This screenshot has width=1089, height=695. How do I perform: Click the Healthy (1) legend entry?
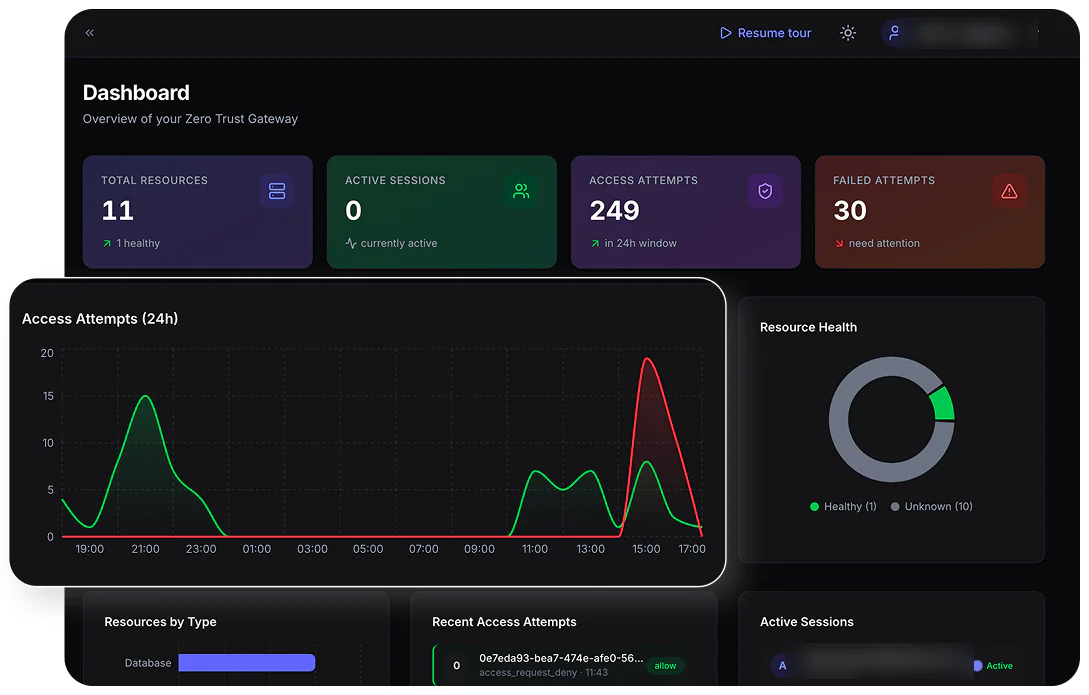(x=843, y=507)
